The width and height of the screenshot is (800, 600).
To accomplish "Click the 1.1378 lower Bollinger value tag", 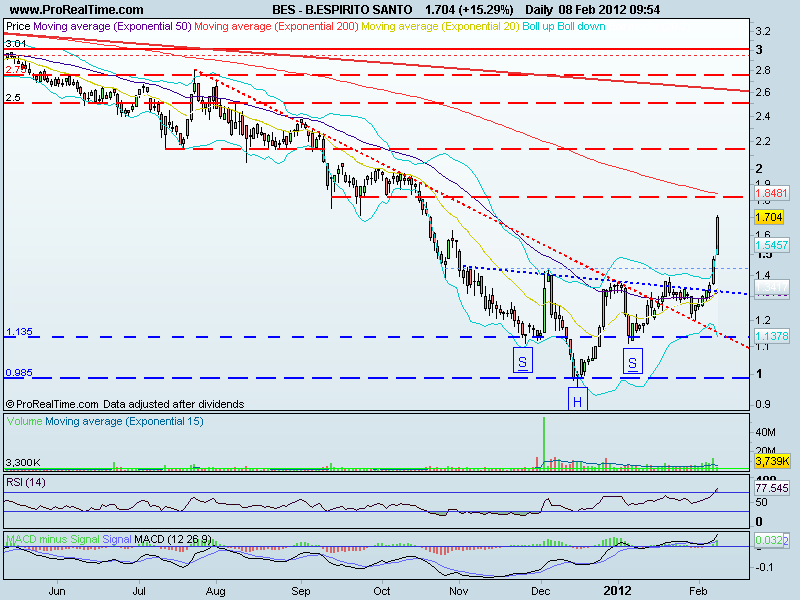I will click(x=771, y=336).
